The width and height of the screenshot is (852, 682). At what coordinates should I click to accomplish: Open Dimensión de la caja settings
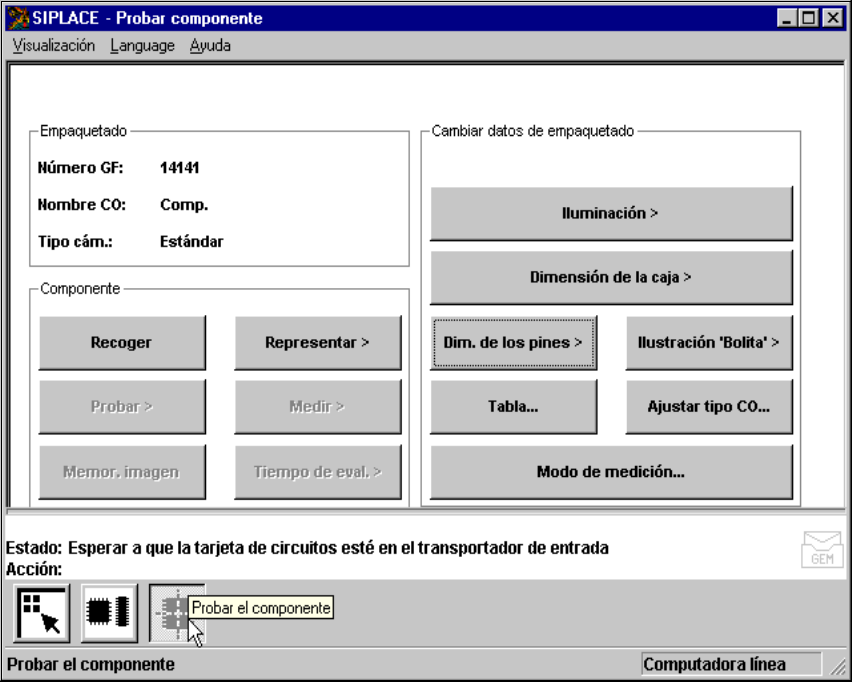[x=611, y=277]
